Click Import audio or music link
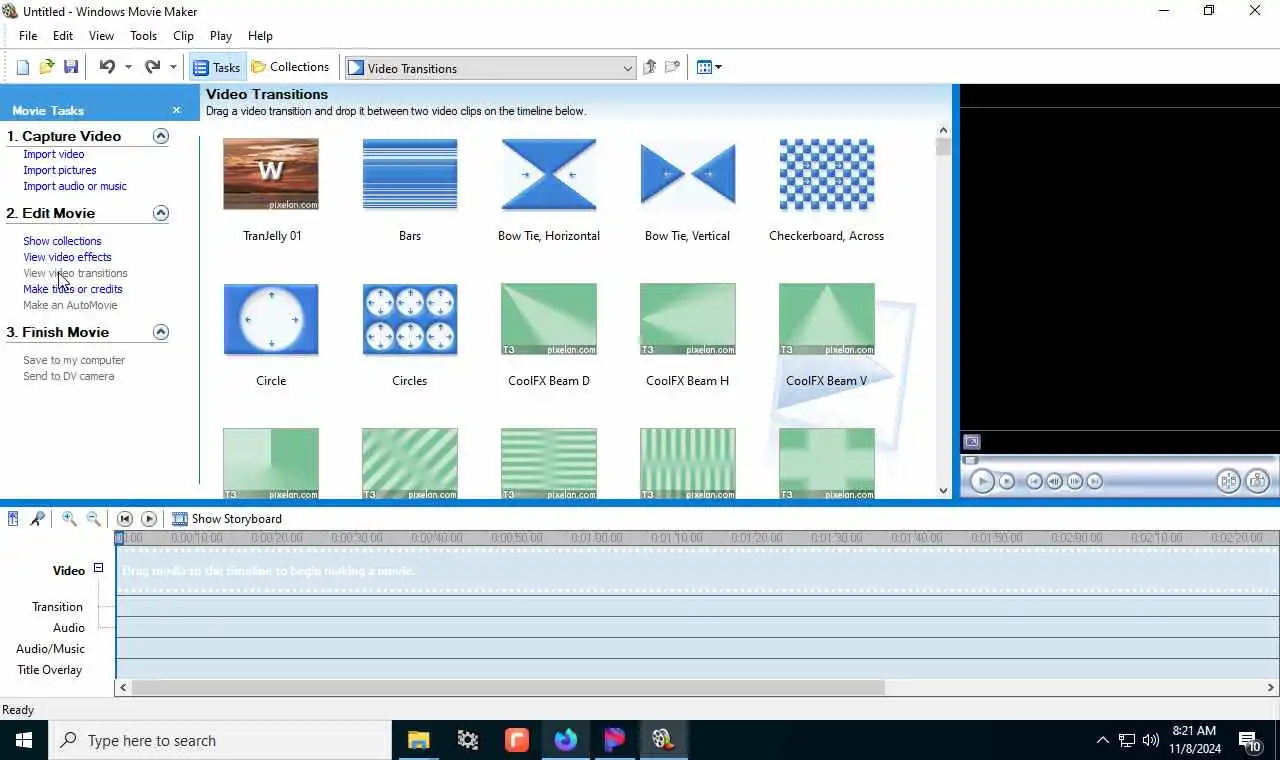This screenshot has height=760, width=1280. pyautogui.click(x=75, y=186)
